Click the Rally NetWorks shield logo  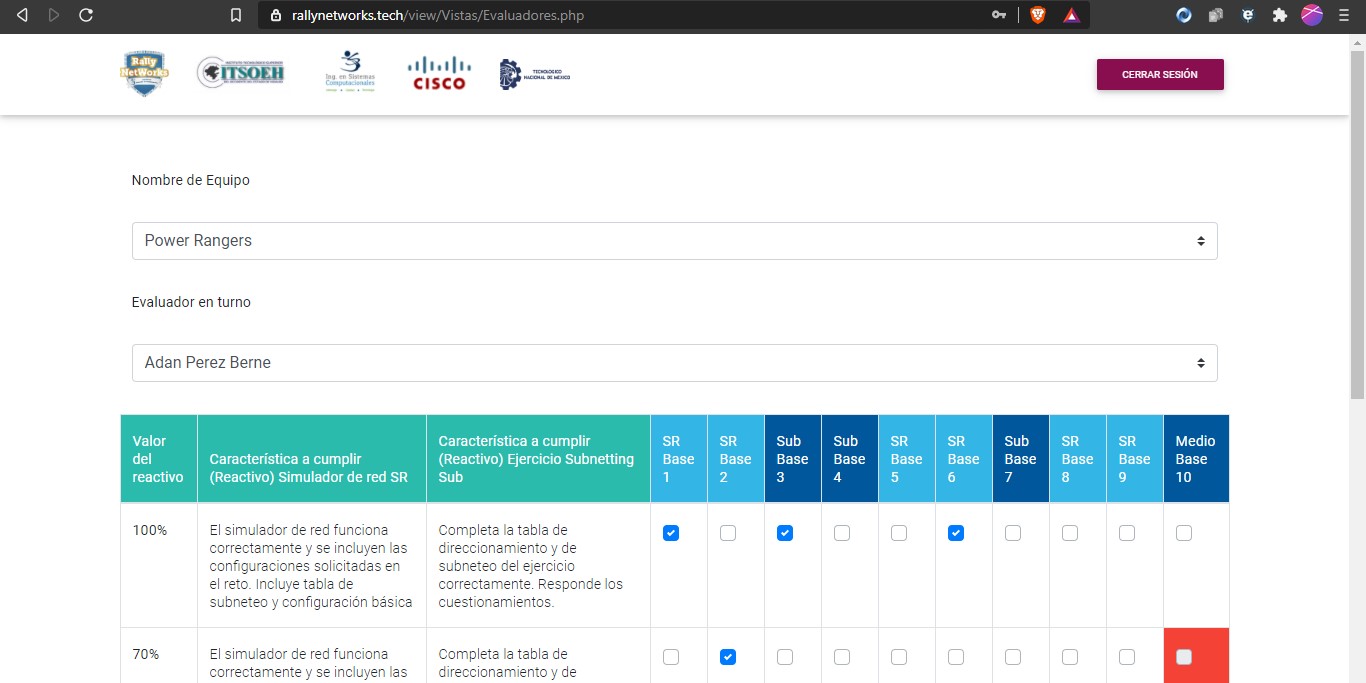click(x=145, y=74)
